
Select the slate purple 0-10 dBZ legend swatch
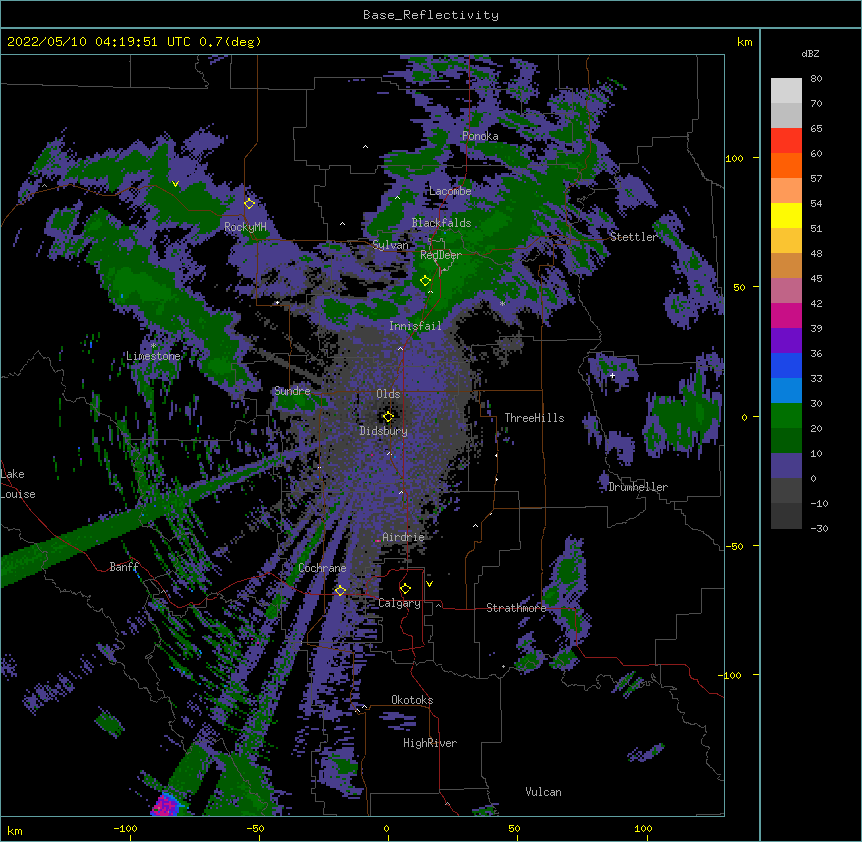[x=786, y=466]
